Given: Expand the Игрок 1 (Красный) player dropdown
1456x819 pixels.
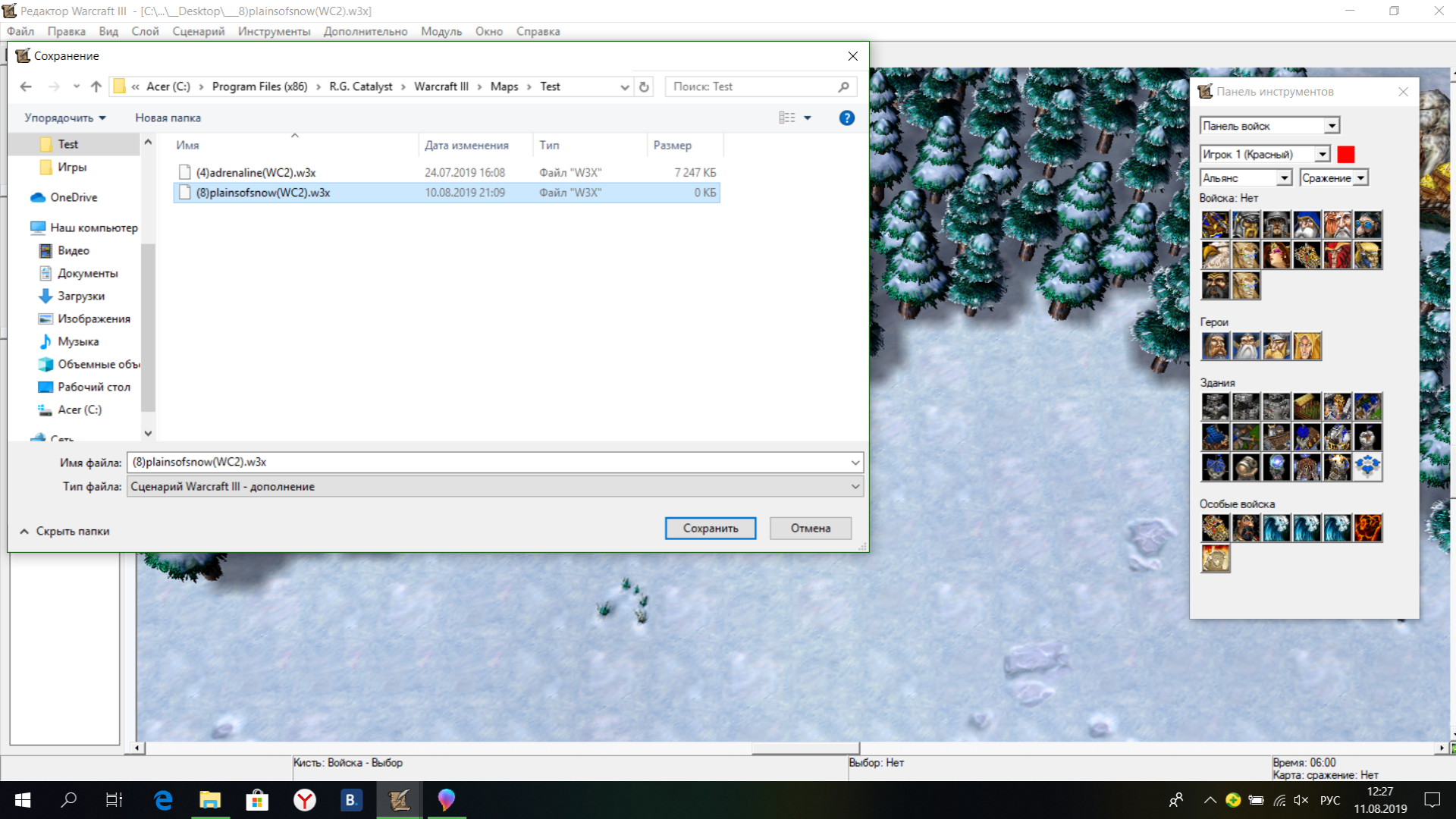Looking at the screenshot, I should pyautogui.click(x=1322, y=154).
